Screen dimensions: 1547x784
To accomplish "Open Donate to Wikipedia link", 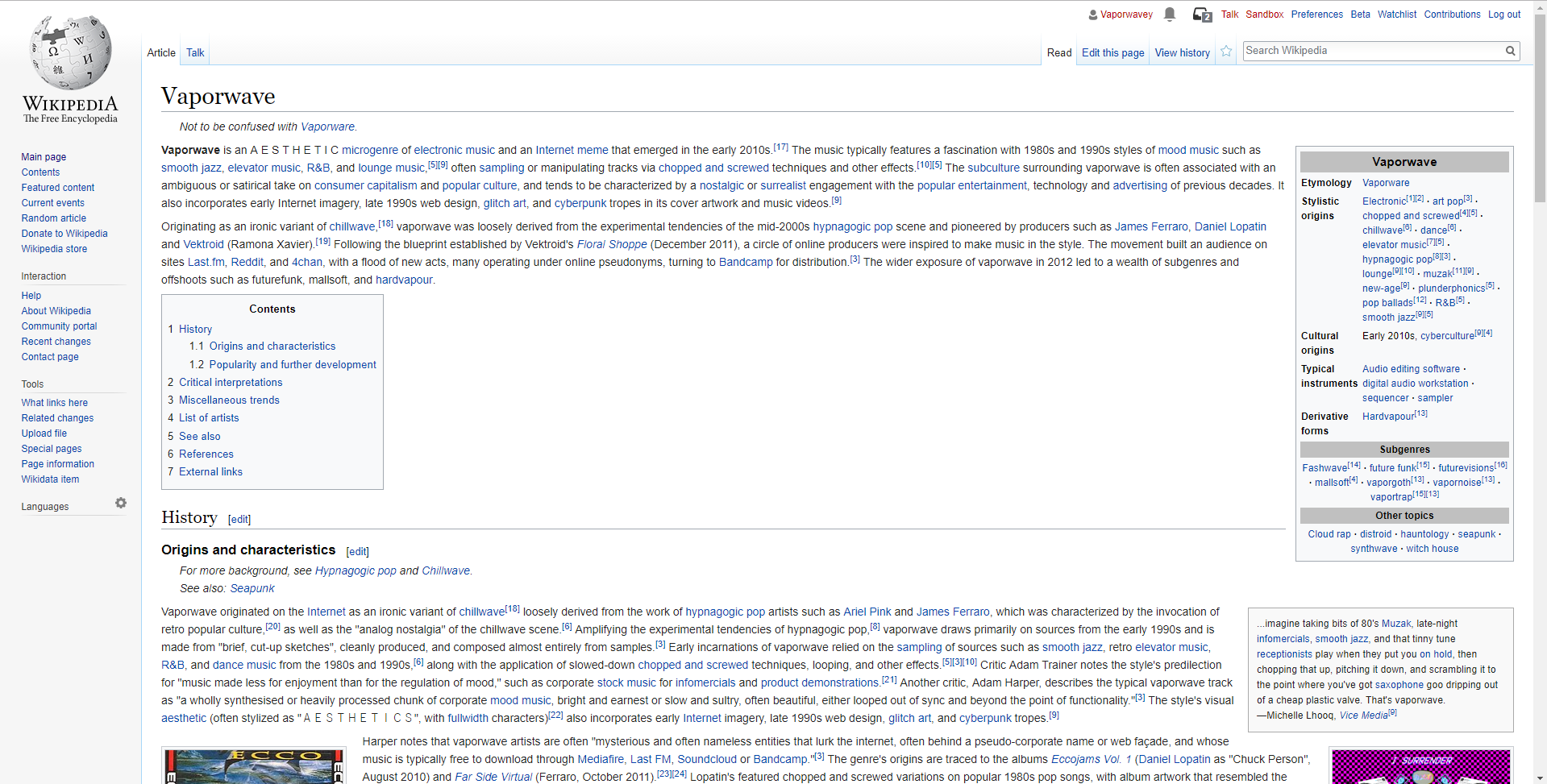I will [64, 234].
